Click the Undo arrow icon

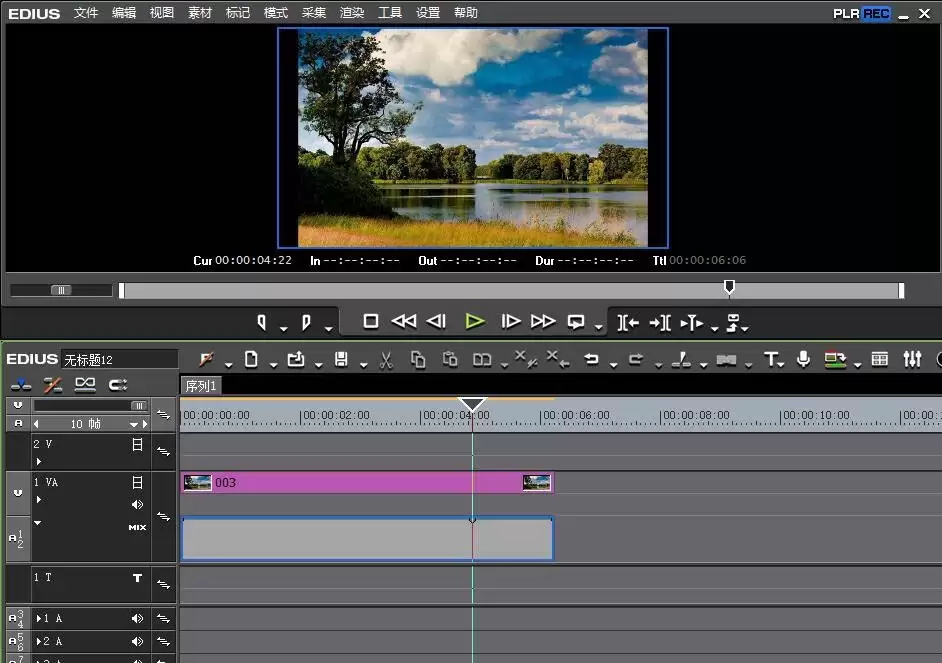tap(591, 359)
